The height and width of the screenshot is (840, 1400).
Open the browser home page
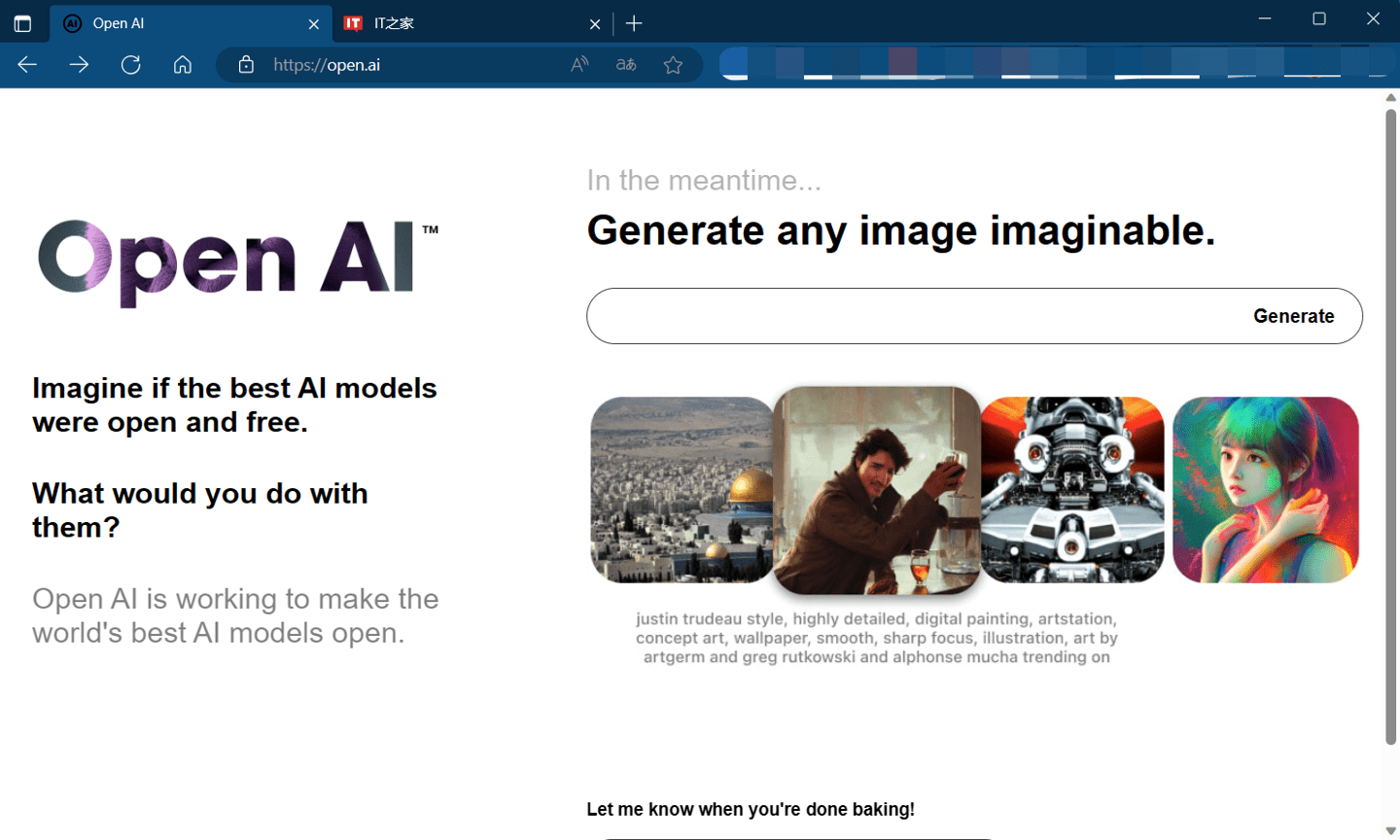point(182,64)
